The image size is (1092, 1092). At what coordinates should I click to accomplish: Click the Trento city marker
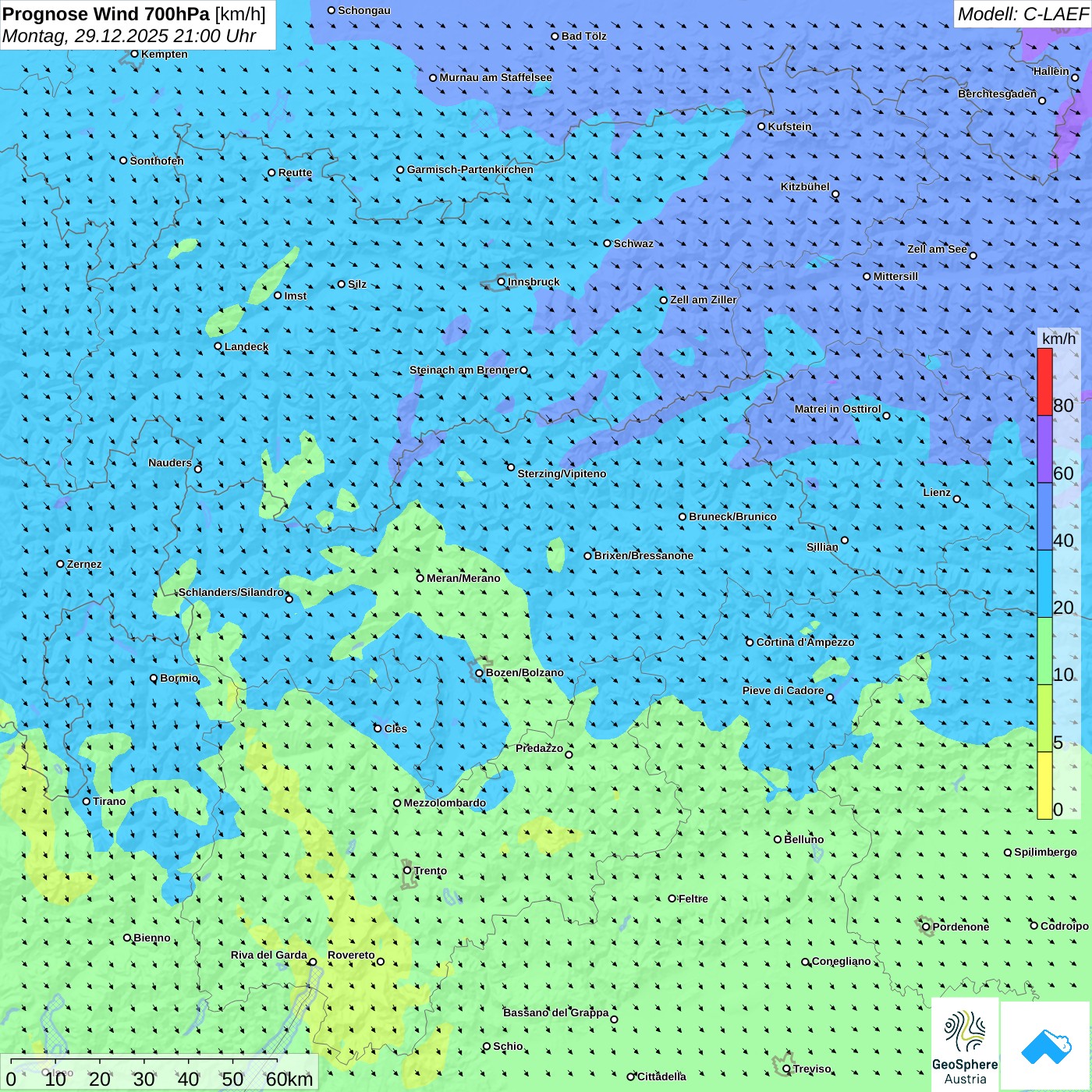pyautogui.click(x=407, y=870)
